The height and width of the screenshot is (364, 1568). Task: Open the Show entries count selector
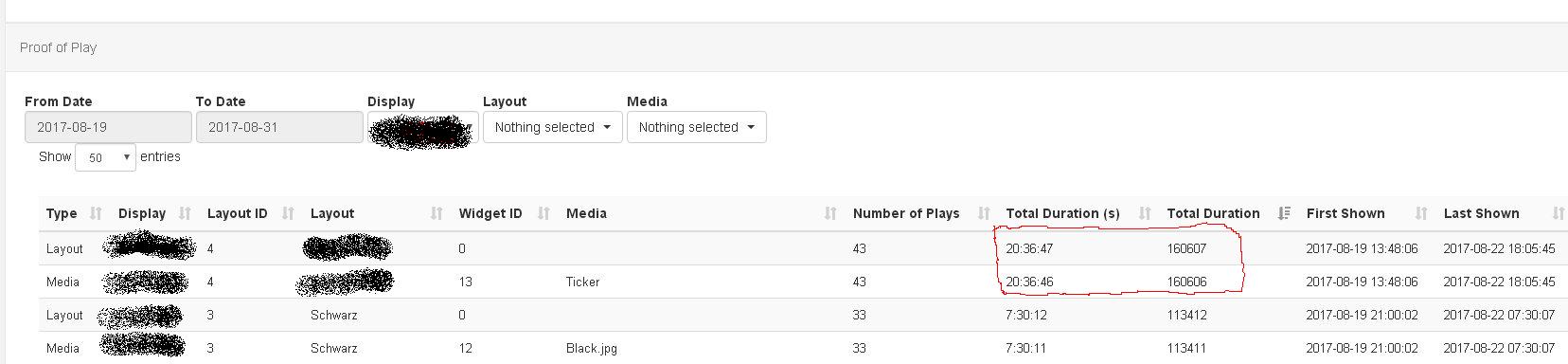(x=105, y=157)
